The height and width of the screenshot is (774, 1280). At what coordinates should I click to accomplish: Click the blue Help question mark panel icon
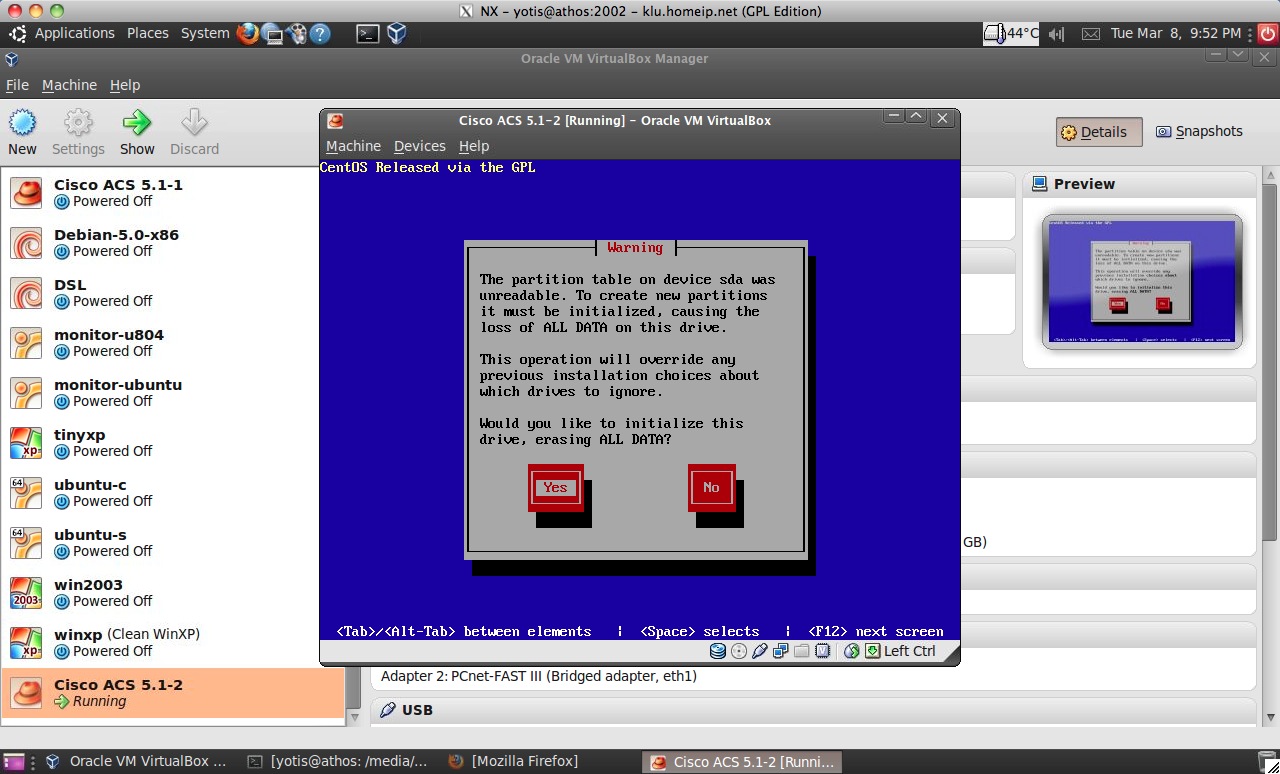pos(320,33)
